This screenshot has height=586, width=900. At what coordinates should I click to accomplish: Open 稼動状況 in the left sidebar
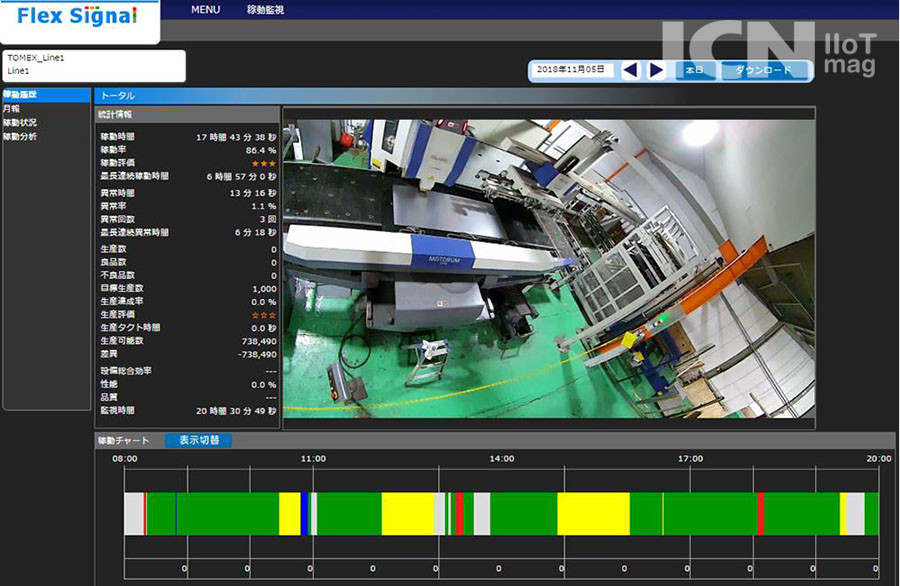click(x=20, y=122)
